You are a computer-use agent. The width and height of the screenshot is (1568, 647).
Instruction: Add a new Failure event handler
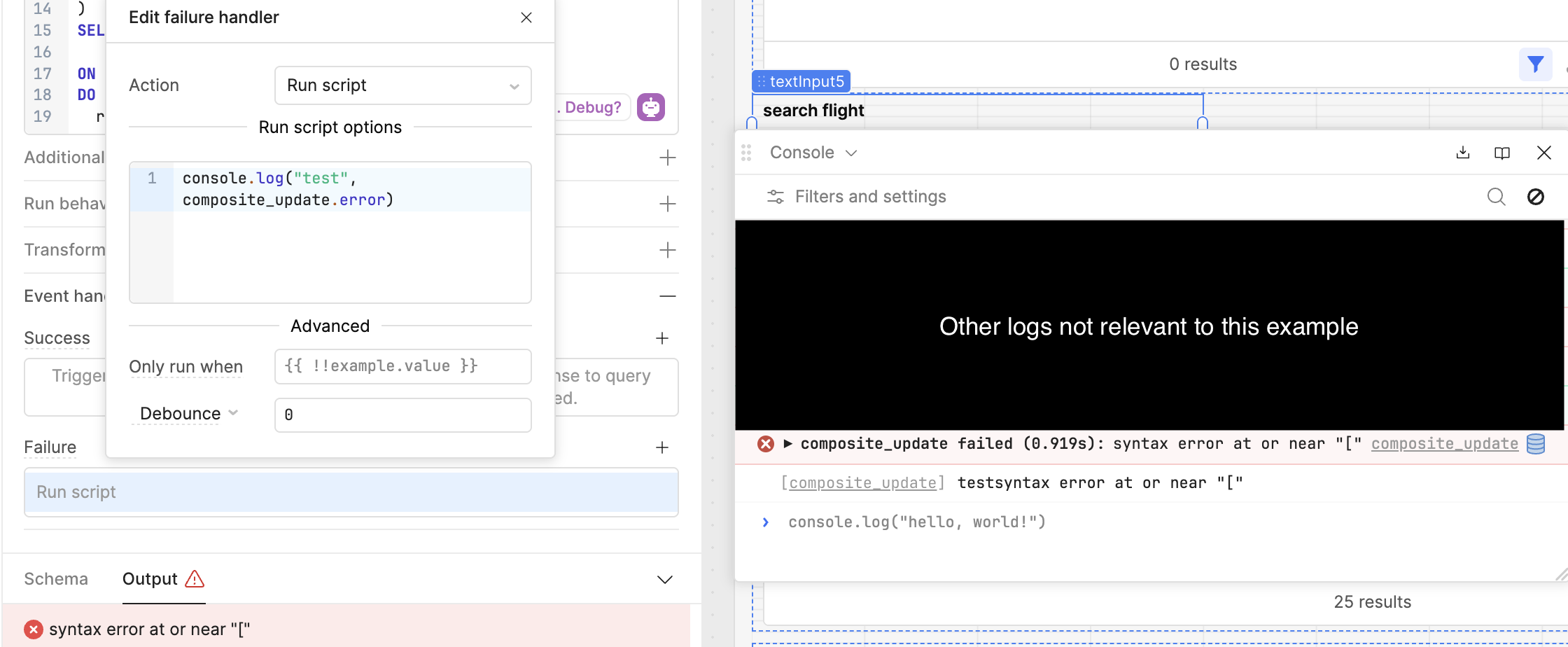[661, 447]
